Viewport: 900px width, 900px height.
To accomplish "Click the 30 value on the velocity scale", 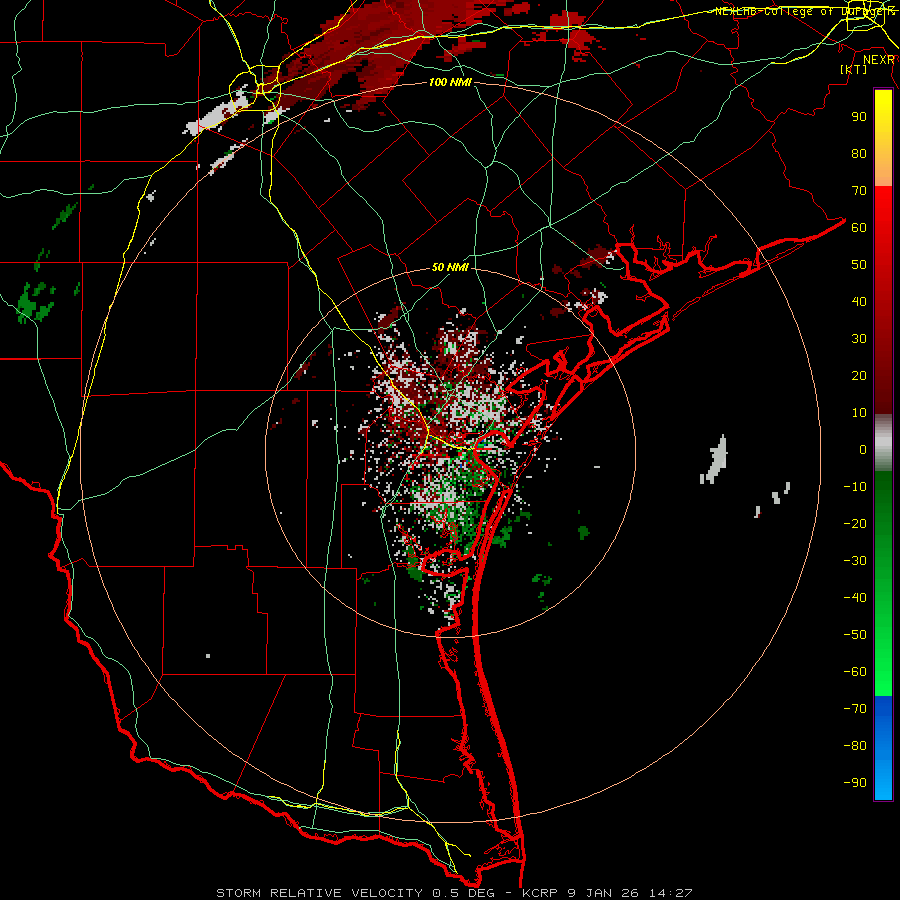I will coord(859,339).
